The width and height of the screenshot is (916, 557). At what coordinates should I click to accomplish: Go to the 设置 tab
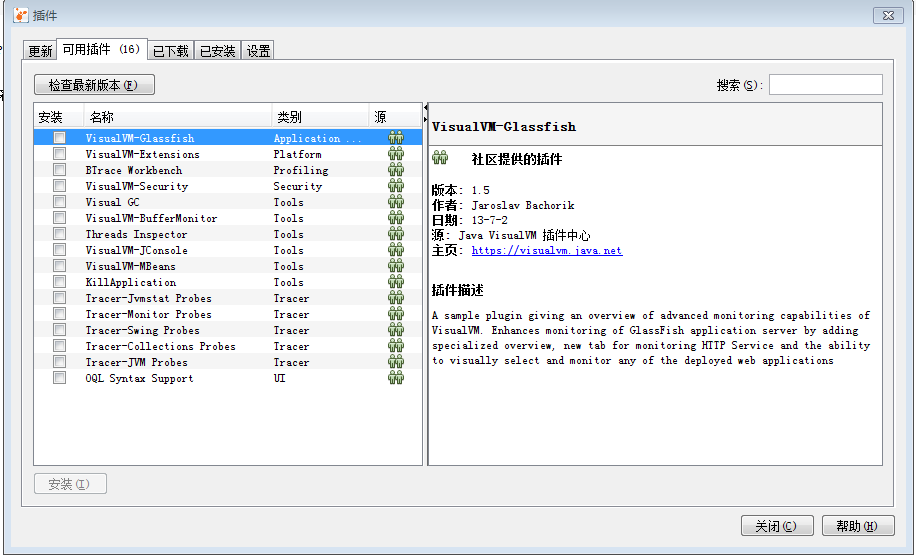(x=258, y=51)
